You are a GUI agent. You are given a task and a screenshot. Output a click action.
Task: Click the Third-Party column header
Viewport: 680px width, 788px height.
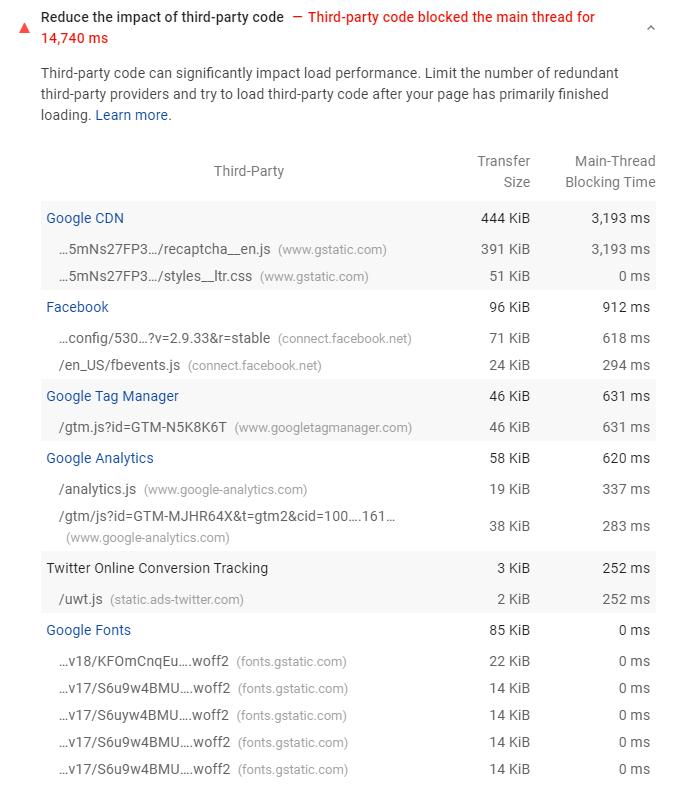pos(249,171)
